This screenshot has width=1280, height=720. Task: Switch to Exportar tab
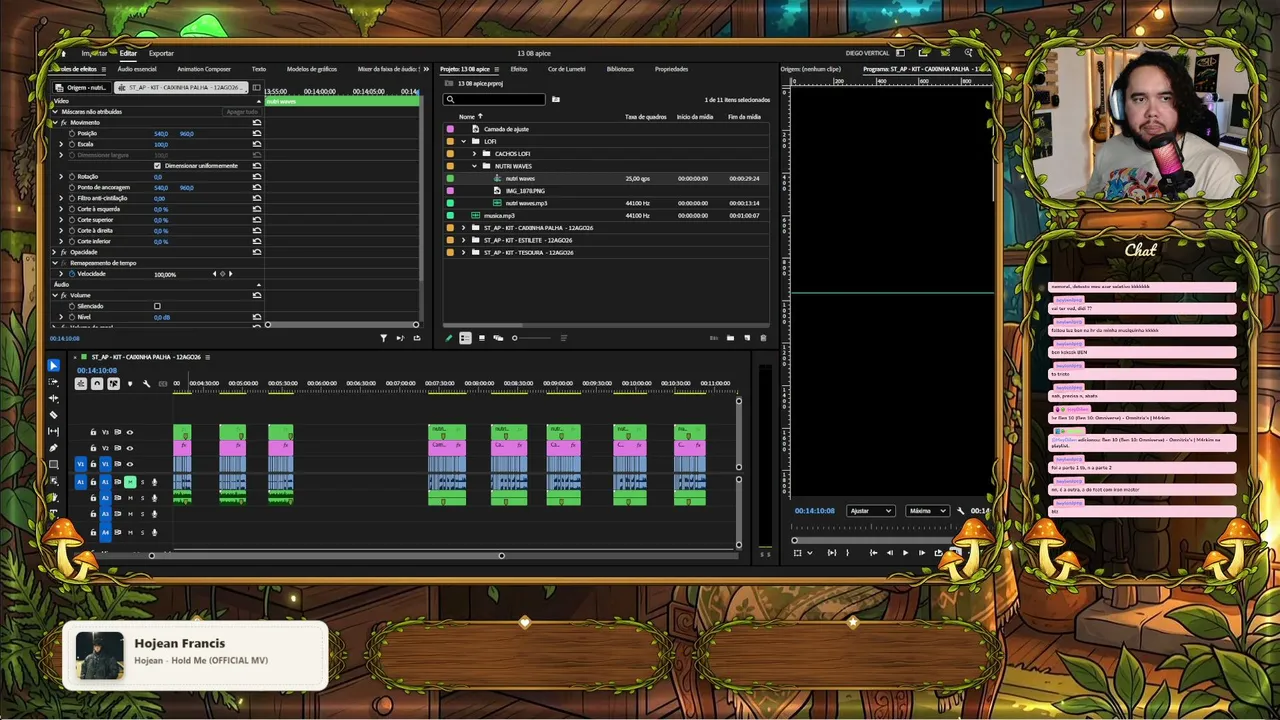[161, 53]
